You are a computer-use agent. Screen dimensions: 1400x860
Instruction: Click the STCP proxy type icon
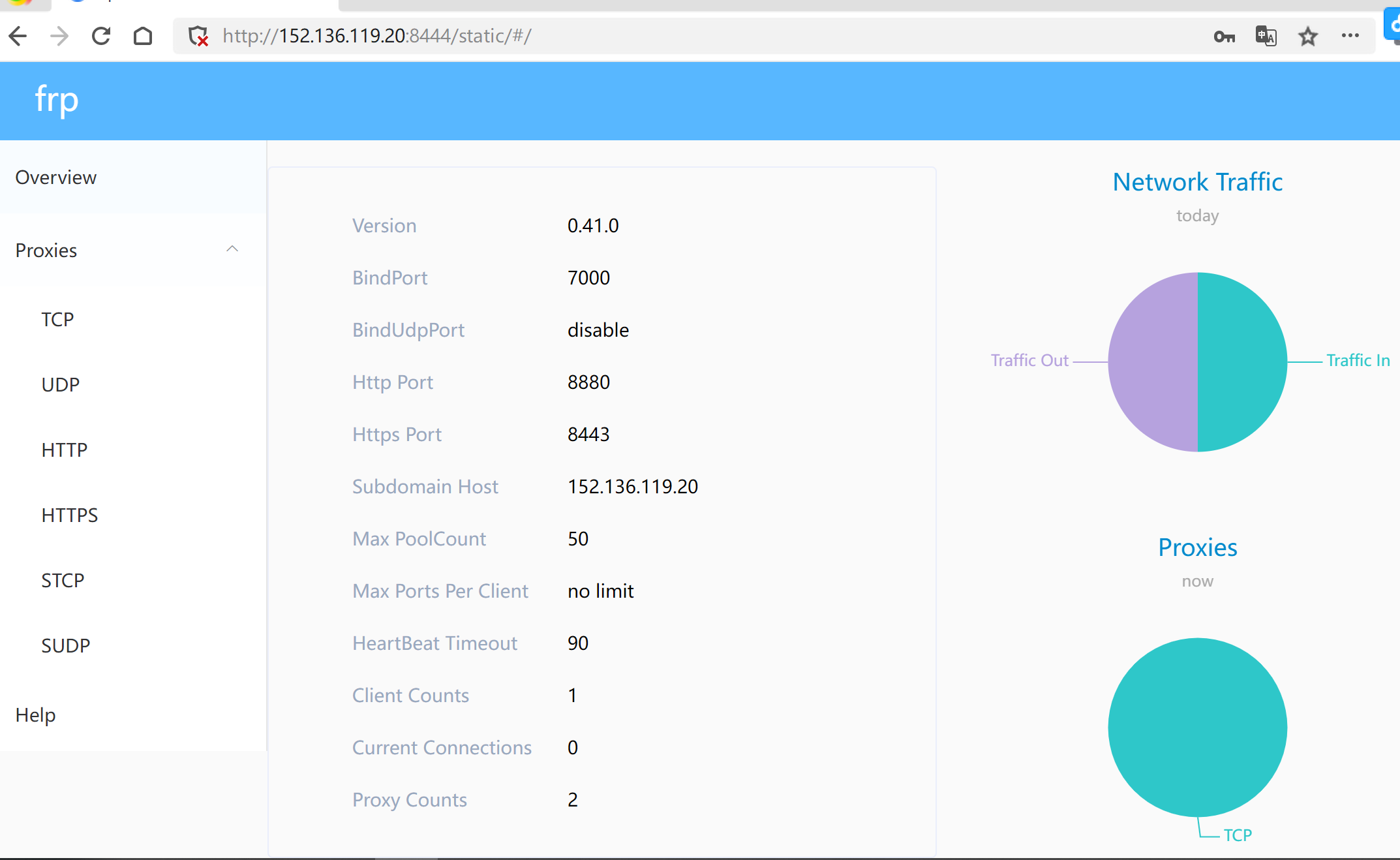point(61,580)
